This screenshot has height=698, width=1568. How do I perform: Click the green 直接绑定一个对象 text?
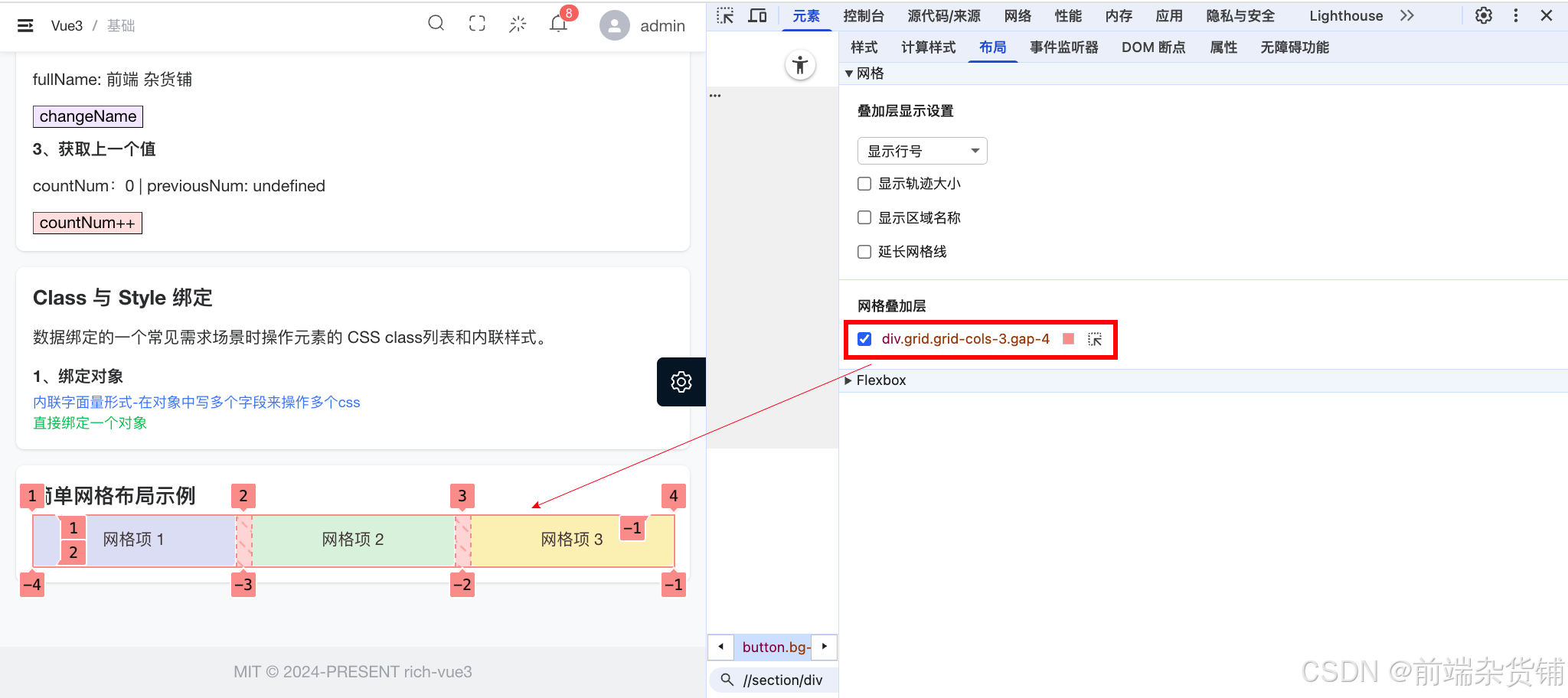tap(90, 423)
